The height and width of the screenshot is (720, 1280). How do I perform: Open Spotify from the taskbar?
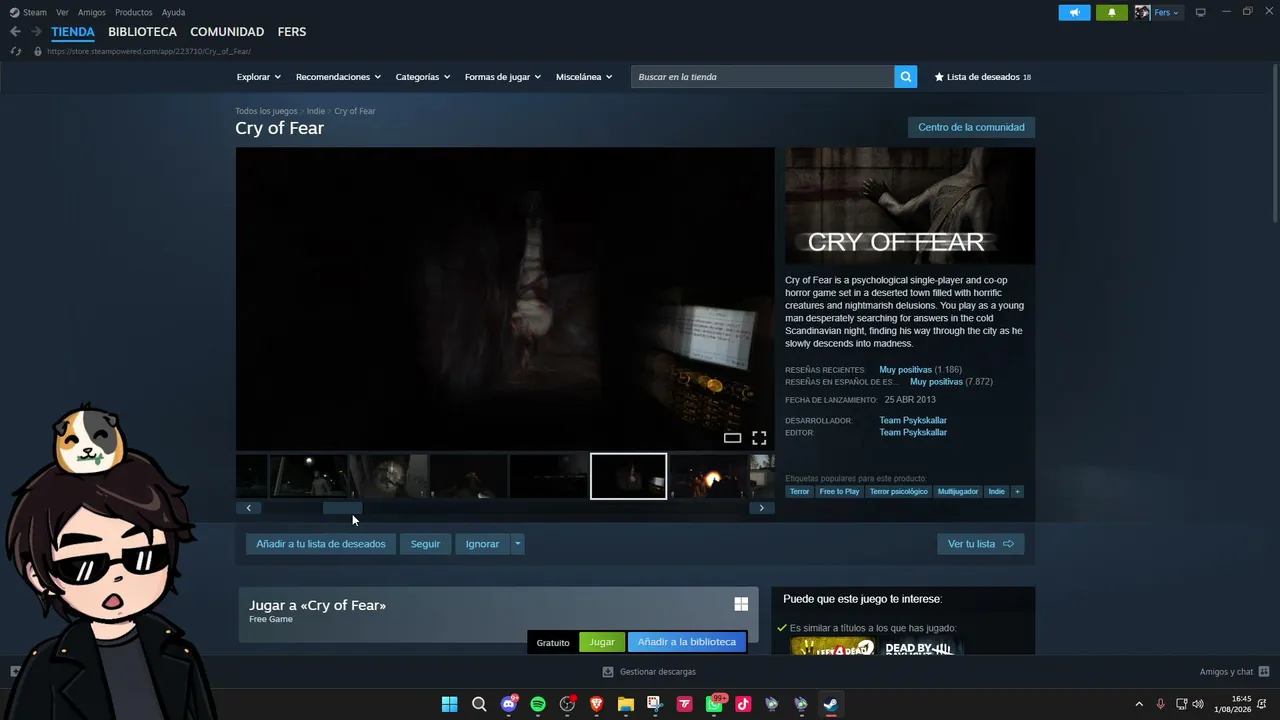tap(538, 704)
